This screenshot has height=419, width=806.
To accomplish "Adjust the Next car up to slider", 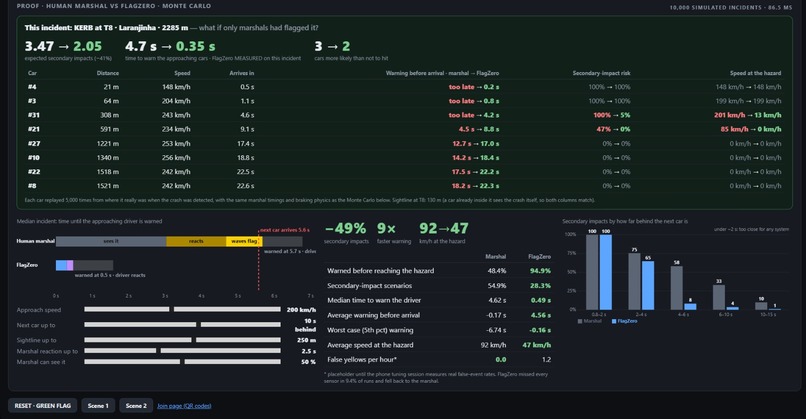I will (182, 324).
